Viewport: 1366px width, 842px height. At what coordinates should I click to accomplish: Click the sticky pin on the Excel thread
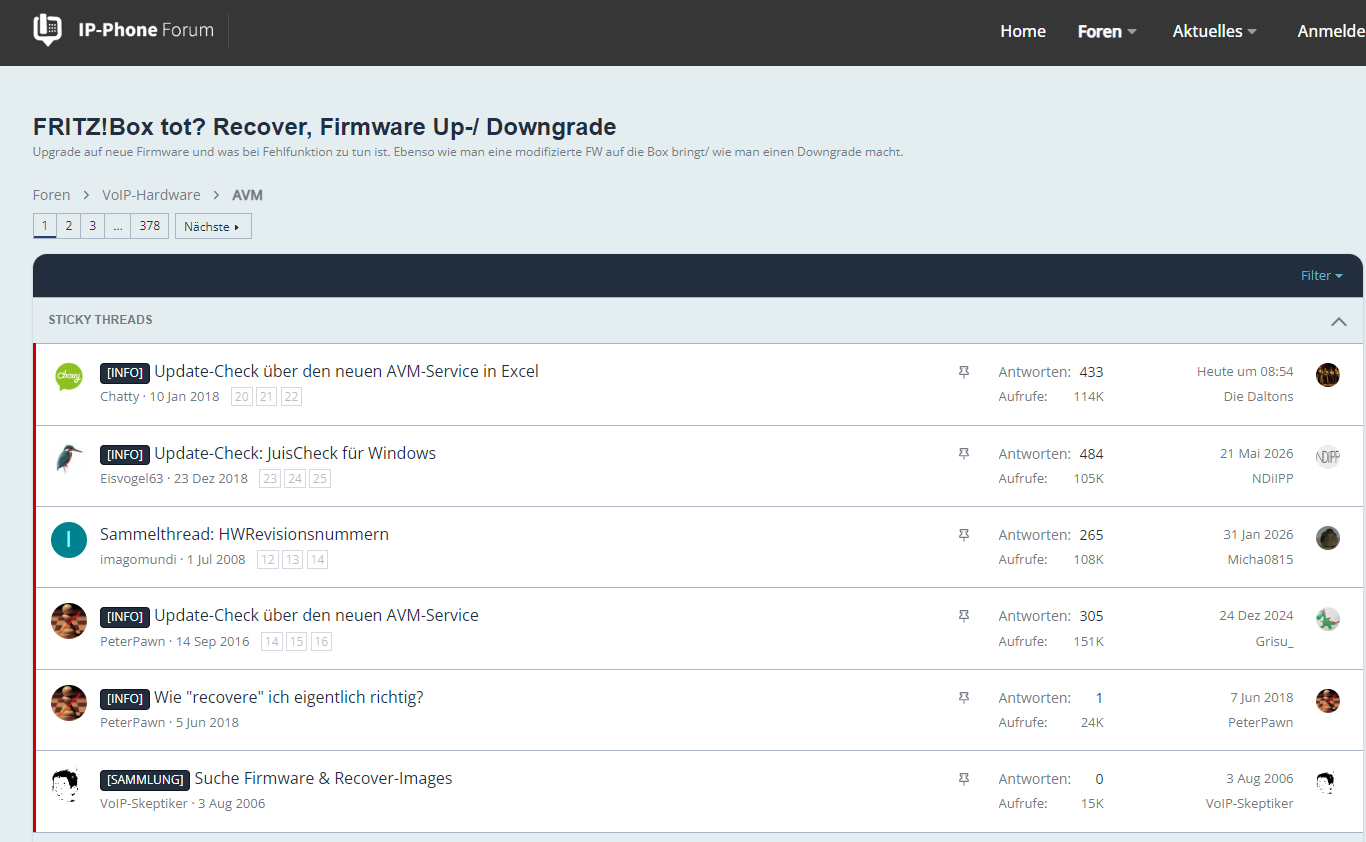pyautogui.click(x=964, y=372)
